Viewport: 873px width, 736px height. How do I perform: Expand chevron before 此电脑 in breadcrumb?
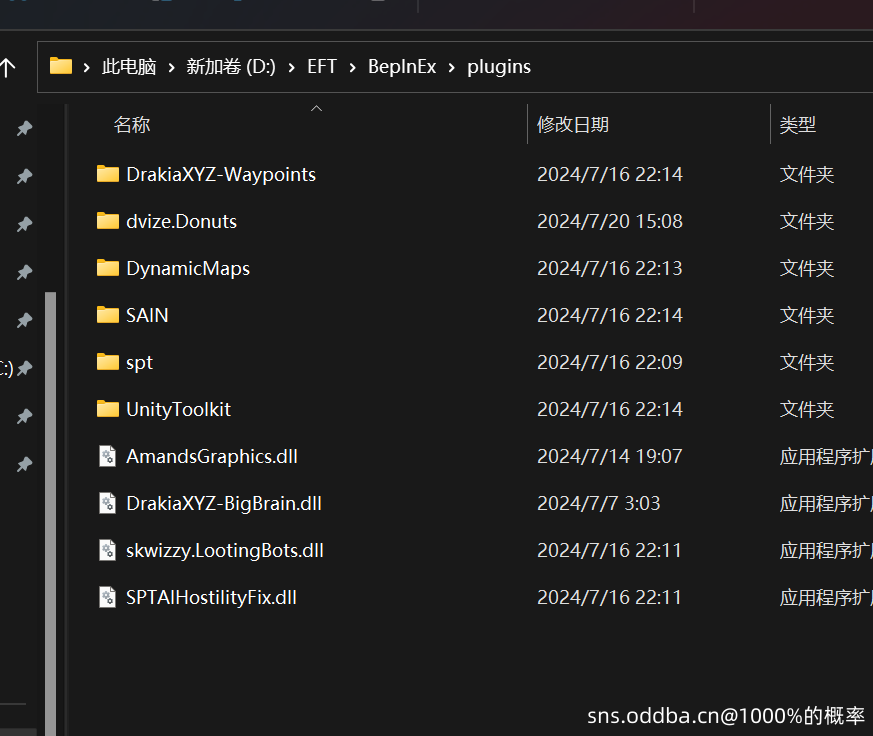click(x=87, y=68)
